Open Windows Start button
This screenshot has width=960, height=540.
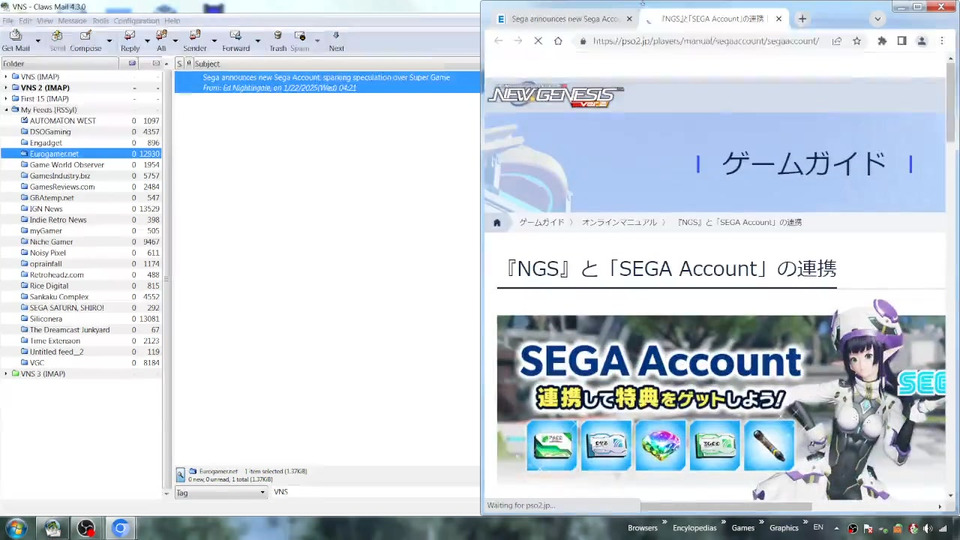click(x=15, y=528)
